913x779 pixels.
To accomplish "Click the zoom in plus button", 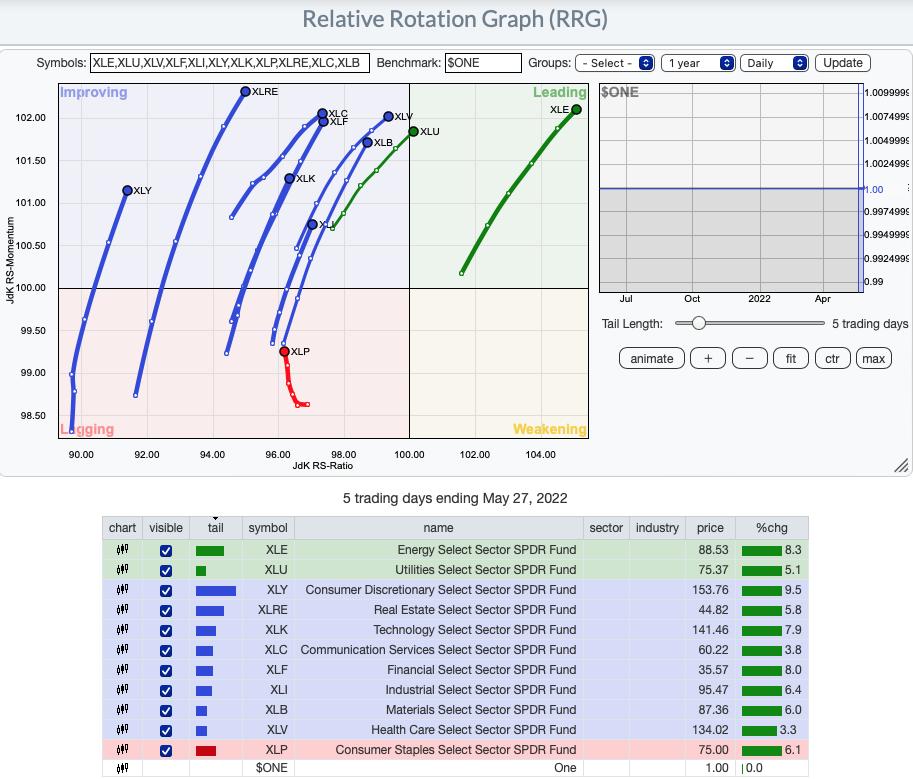I will 708,359.
